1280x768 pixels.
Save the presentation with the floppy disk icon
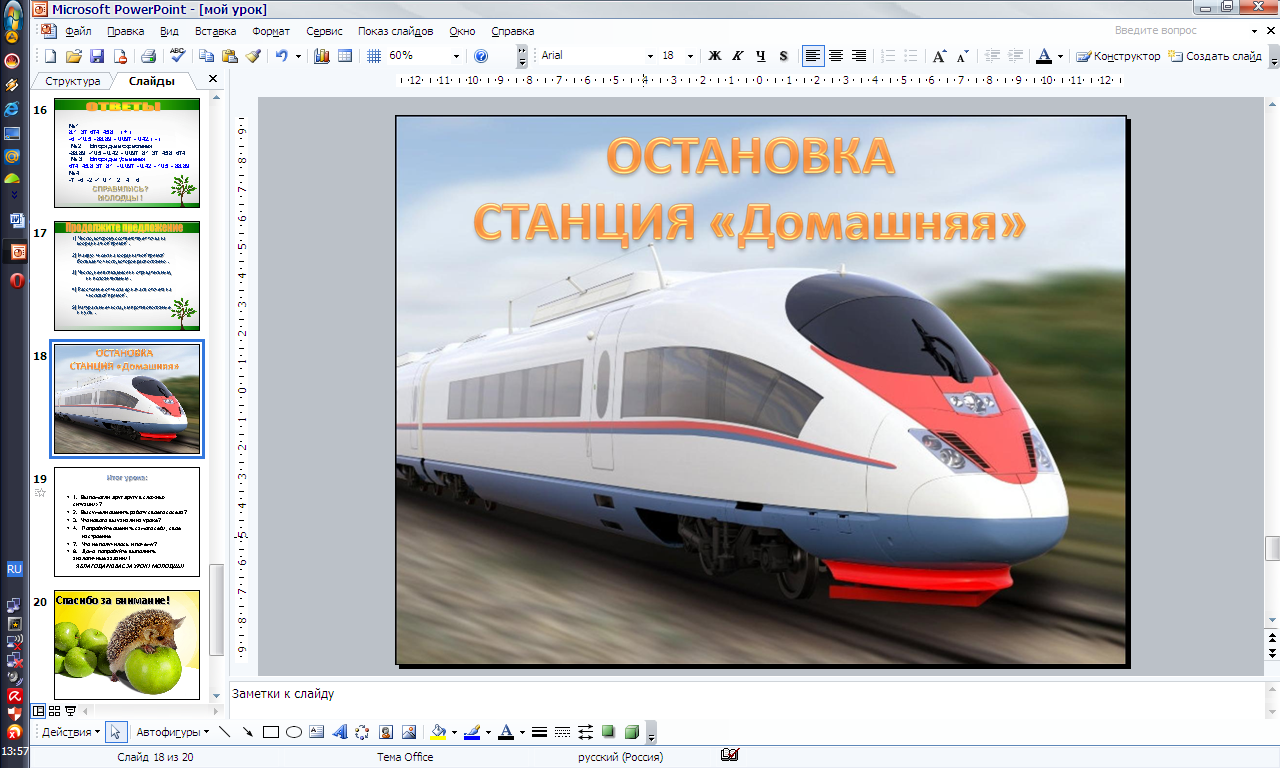coord(97,56)
